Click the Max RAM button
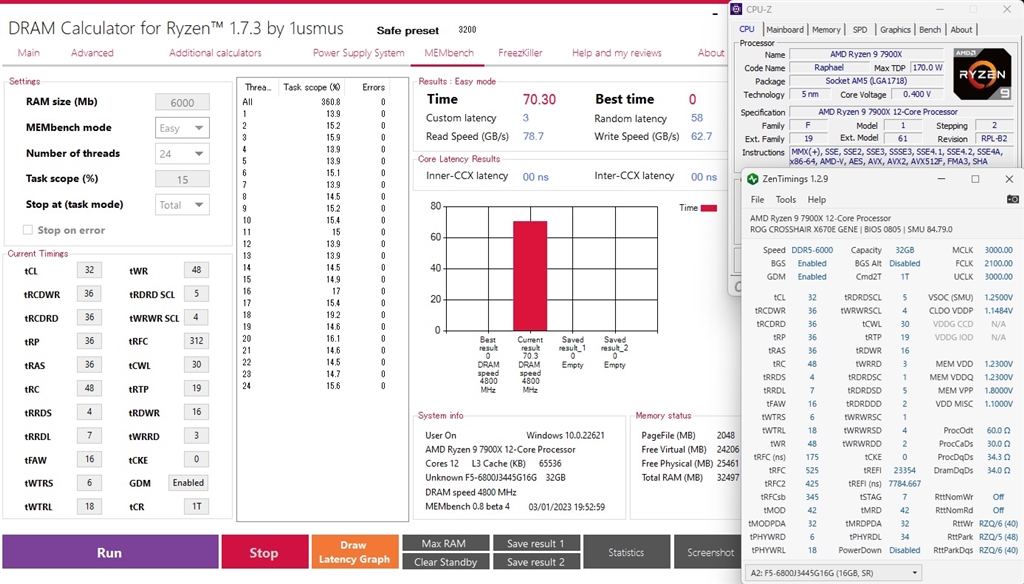 coord(445,543)
